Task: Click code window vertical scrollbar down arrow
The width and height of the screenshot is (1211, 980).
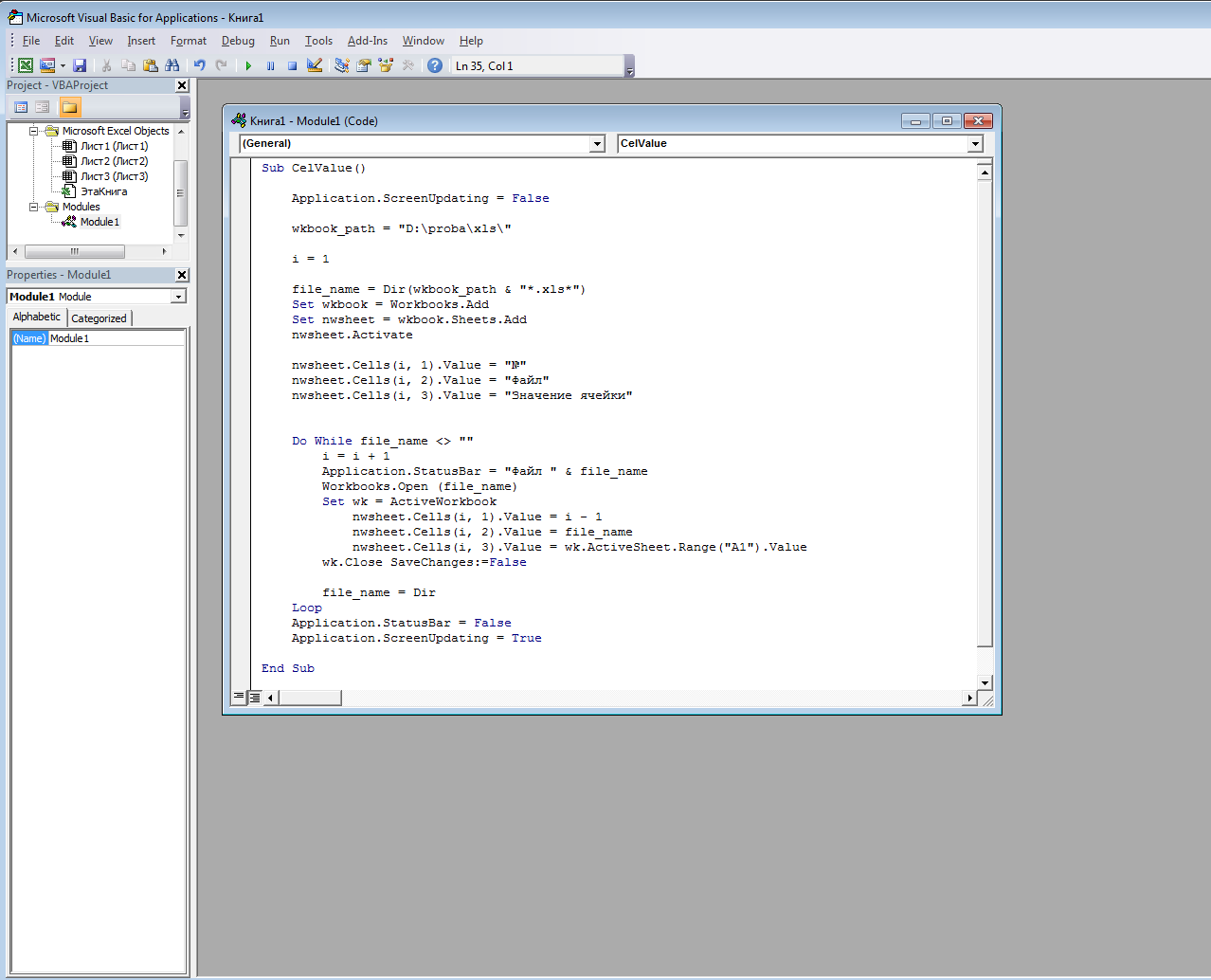Action: tap(985, 682)
